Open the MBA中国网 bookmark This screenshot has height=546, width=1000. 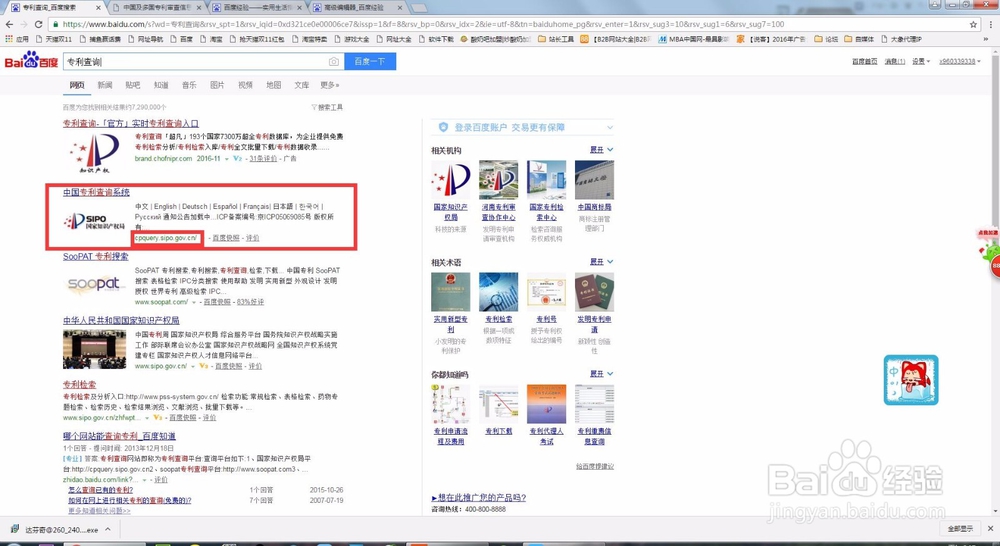click(694, 39)
